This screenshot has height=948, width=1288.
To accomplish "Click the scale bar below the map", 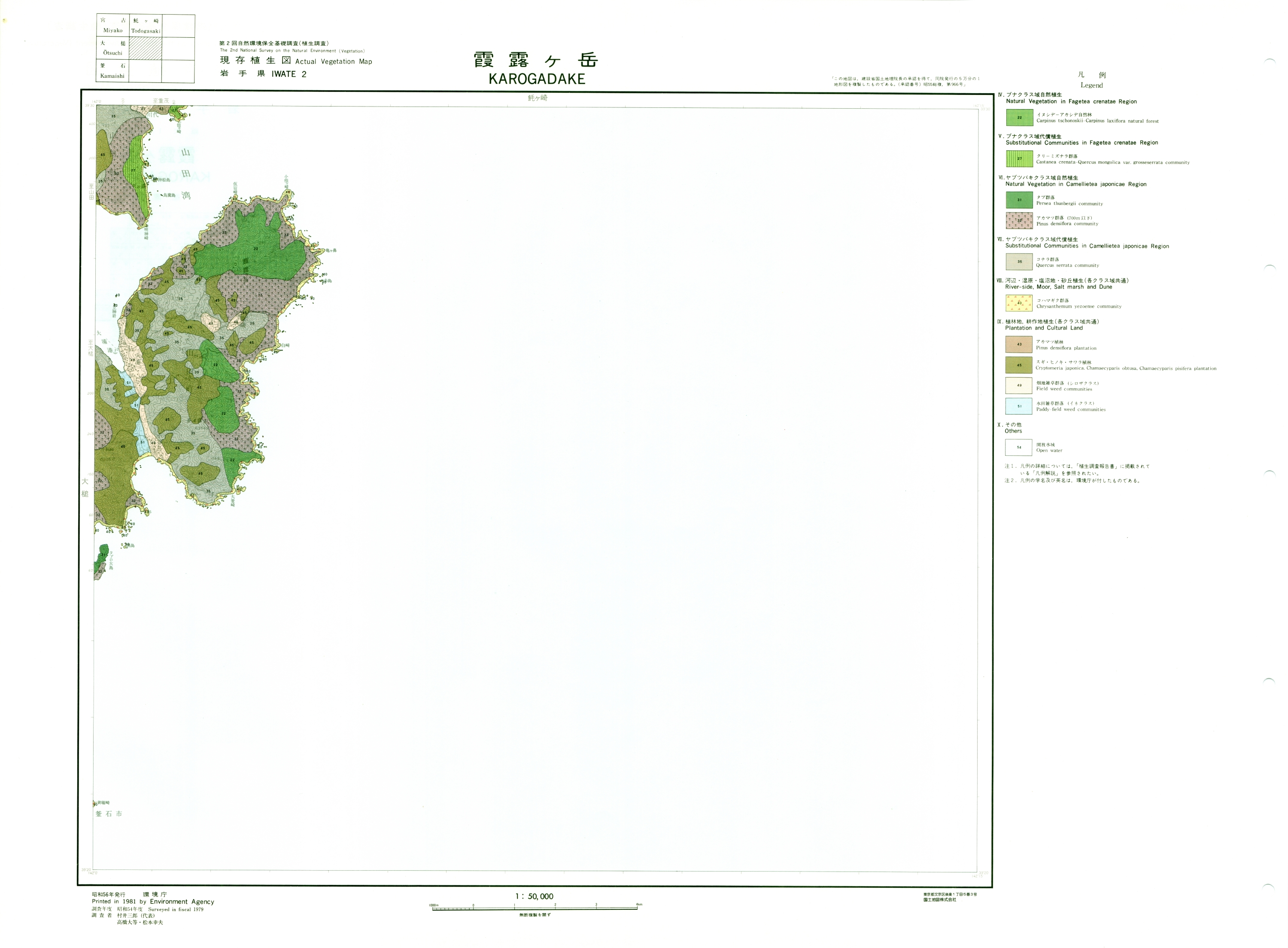I will 535,908.
